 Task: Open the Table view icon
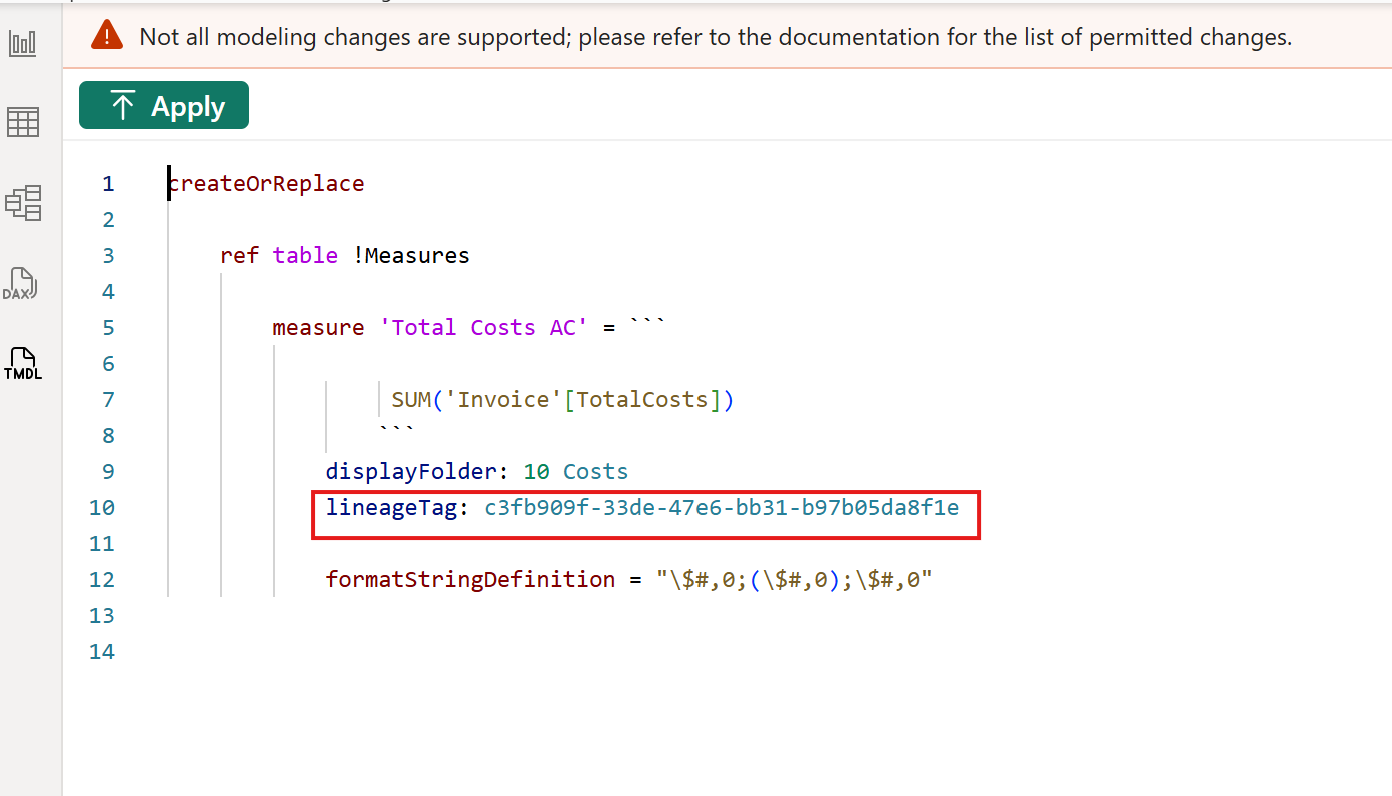click(22, 121)
